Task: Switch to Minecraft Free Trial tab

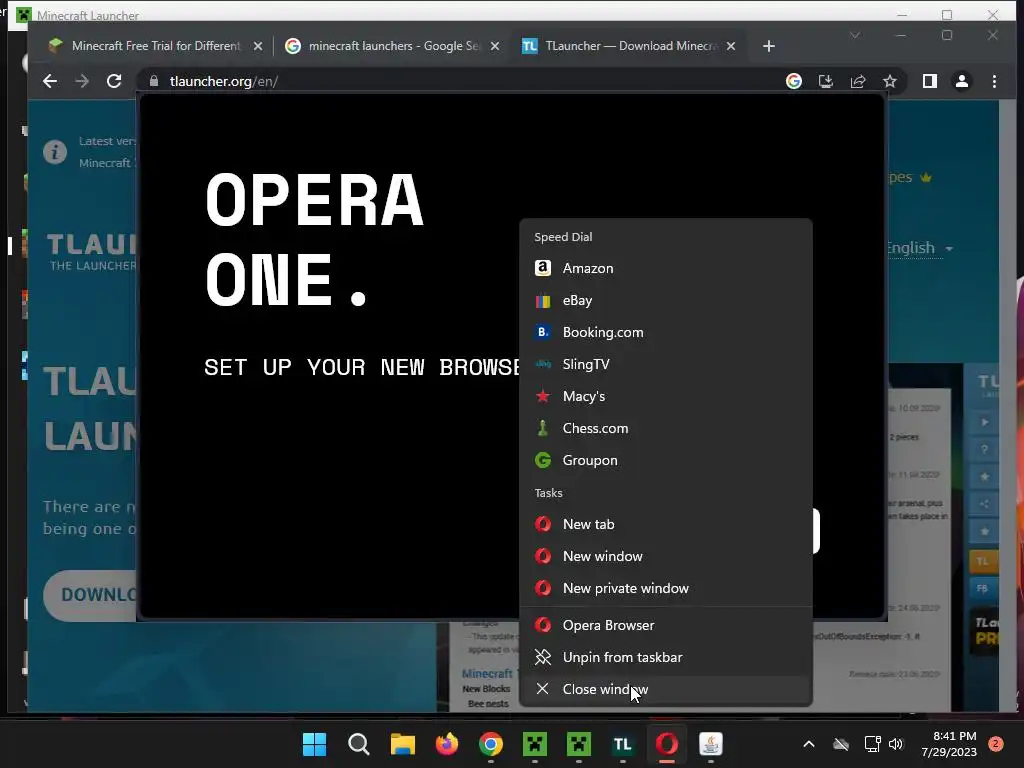Action: point(156,46)
